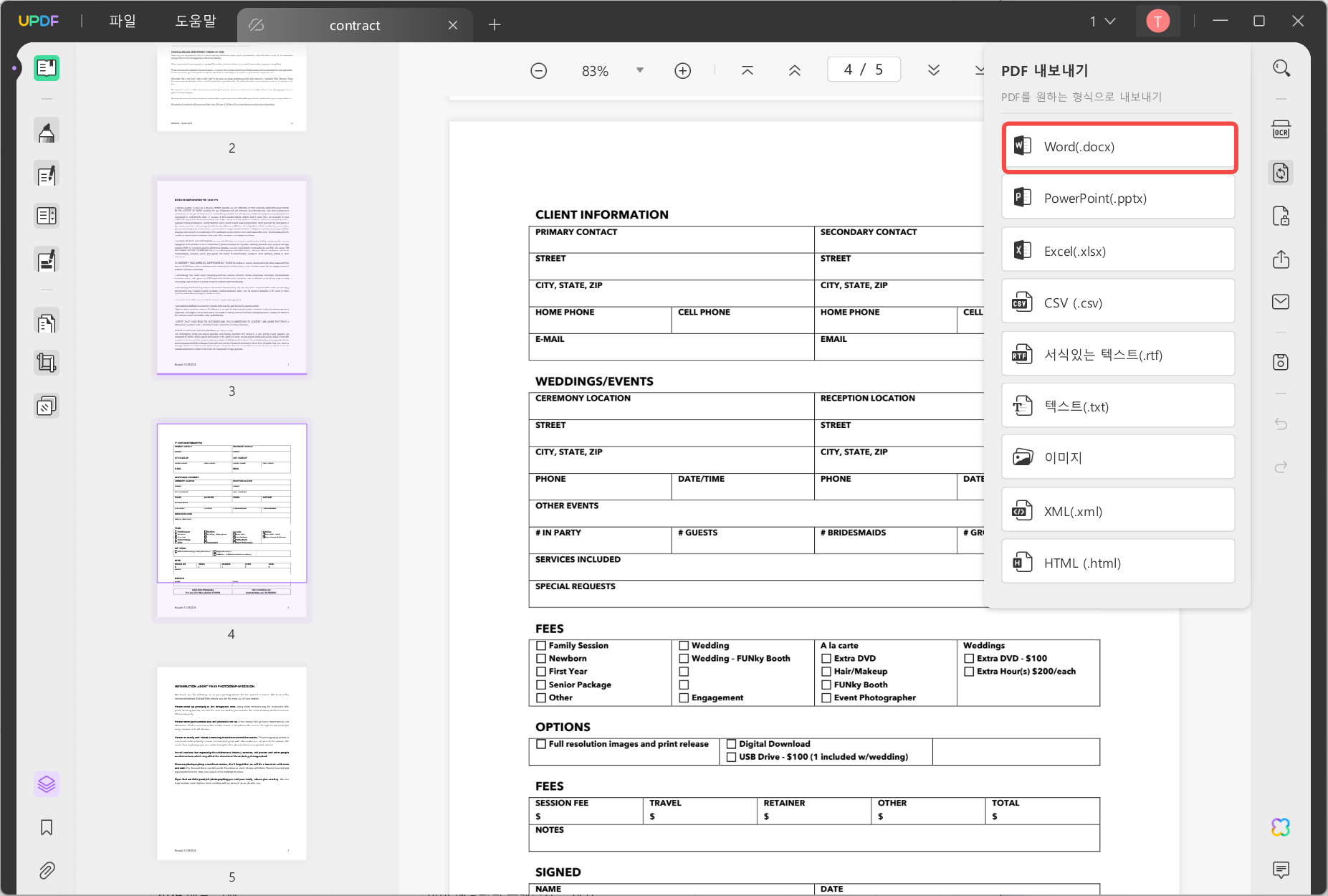The height and width of the screenshot is (896, 1328).
Task: Open the Fill & Sign tool
Action: click(47, 260)
